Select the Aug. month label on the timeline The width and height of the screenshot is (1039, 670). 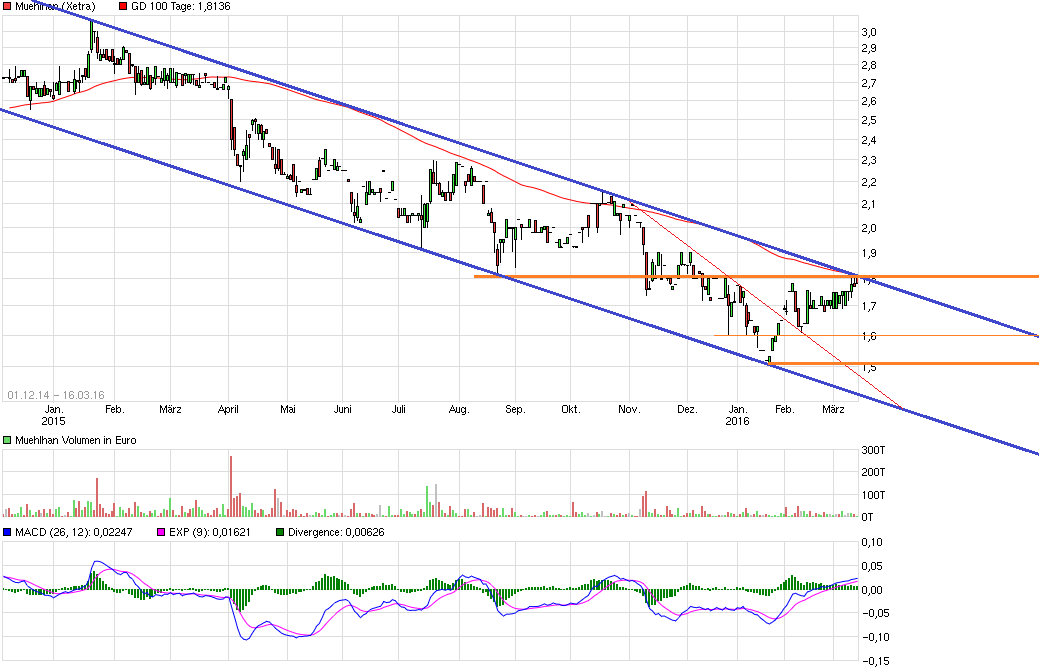point(461,409)
